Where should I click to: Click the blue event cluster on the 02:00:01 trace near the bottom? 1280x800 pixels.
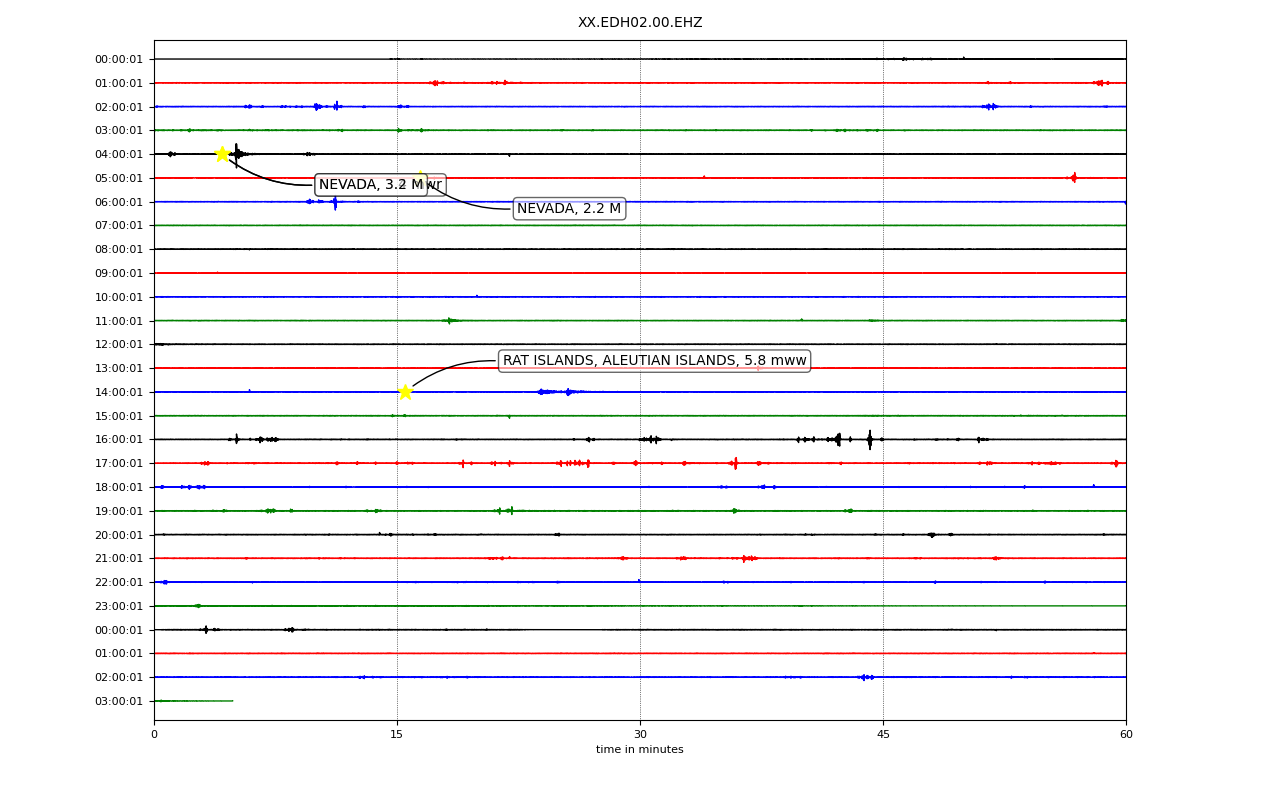click(x=866, y=677)
